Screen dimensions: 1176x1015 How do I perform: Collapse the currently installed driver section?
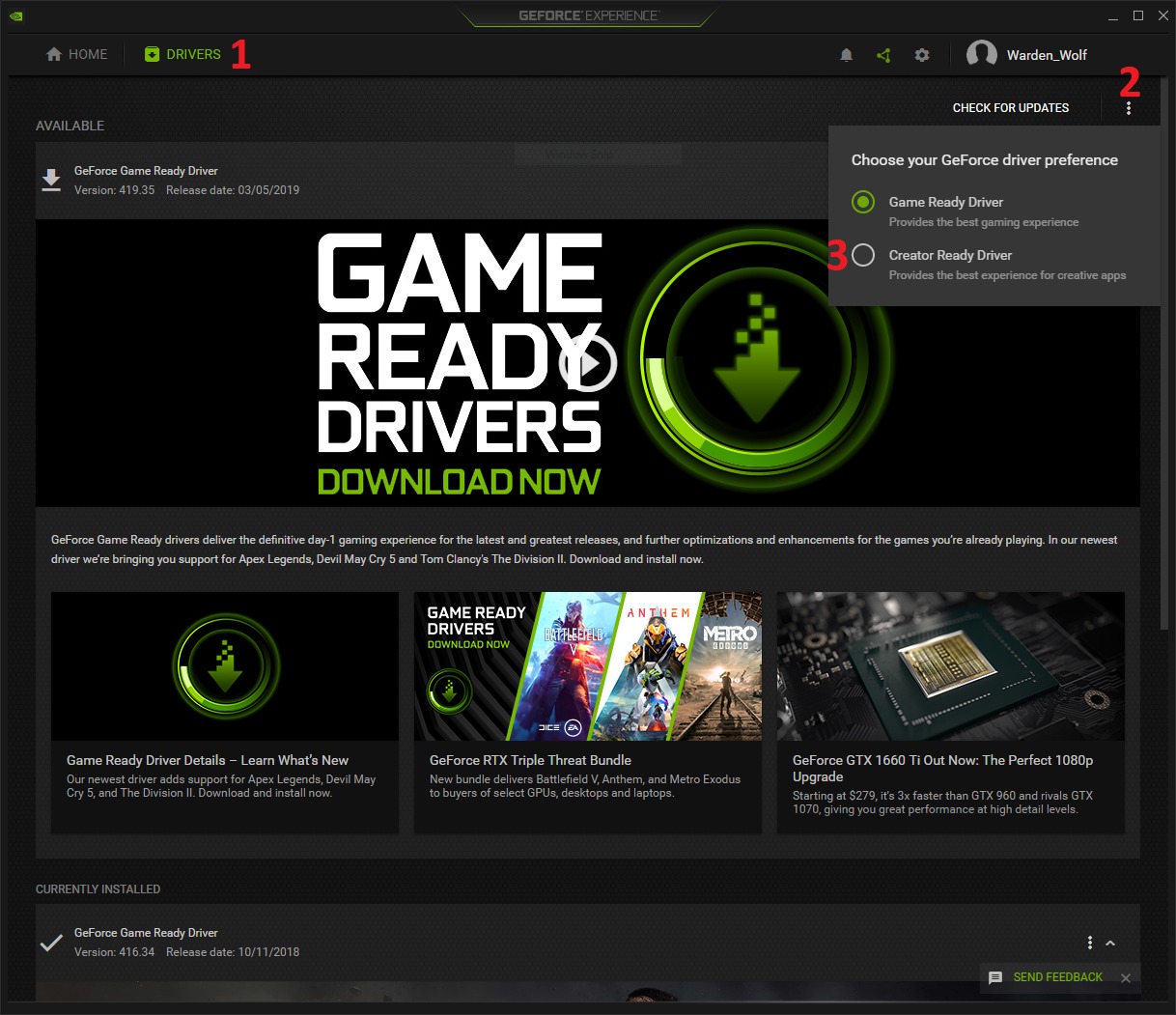[x=1110, y=943]
